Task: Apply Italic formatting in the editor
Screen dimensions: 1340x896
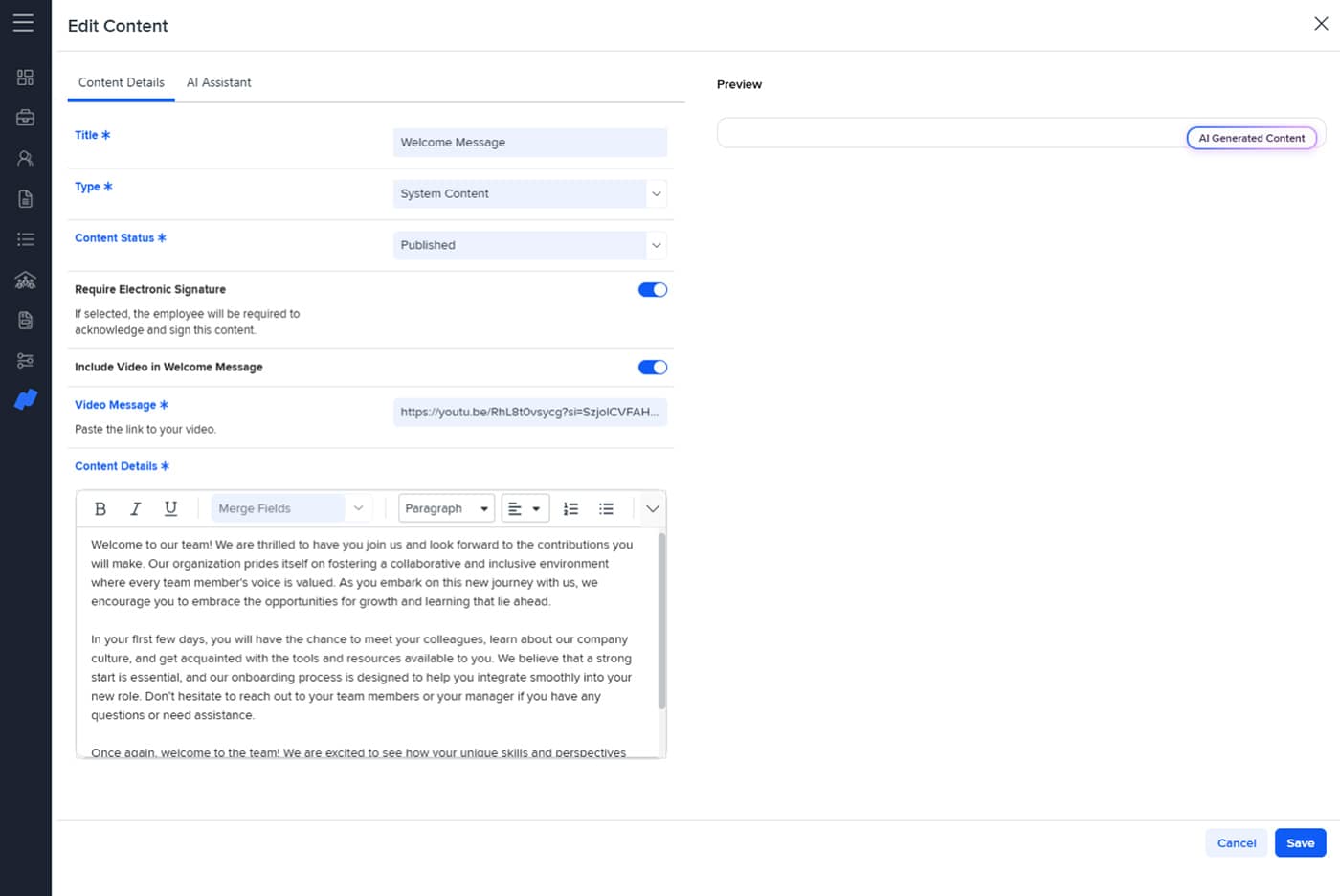Action: point(136,508)
